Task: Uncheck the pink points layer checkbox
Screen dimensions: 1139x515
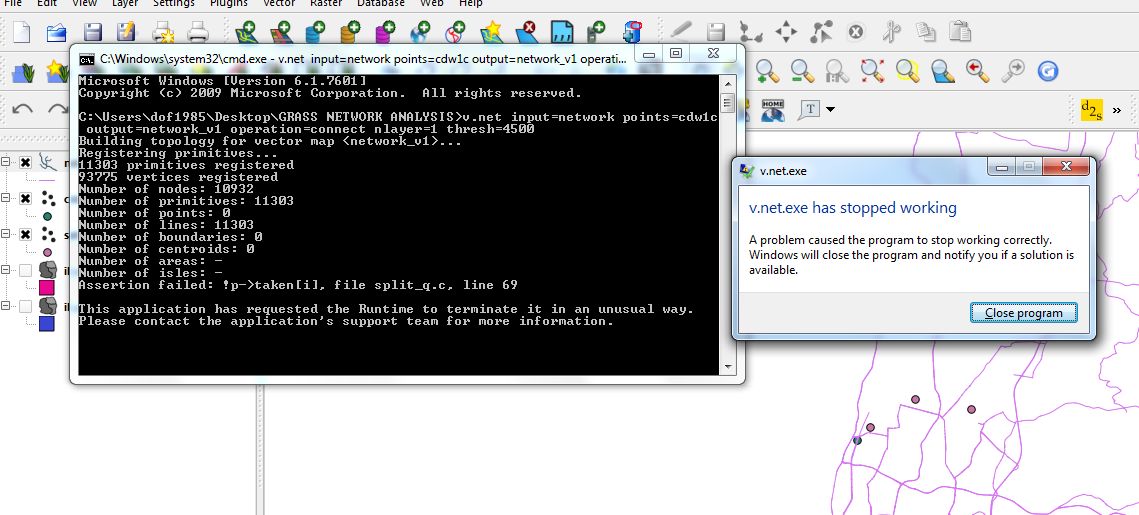Action: (x=25, y=234)
